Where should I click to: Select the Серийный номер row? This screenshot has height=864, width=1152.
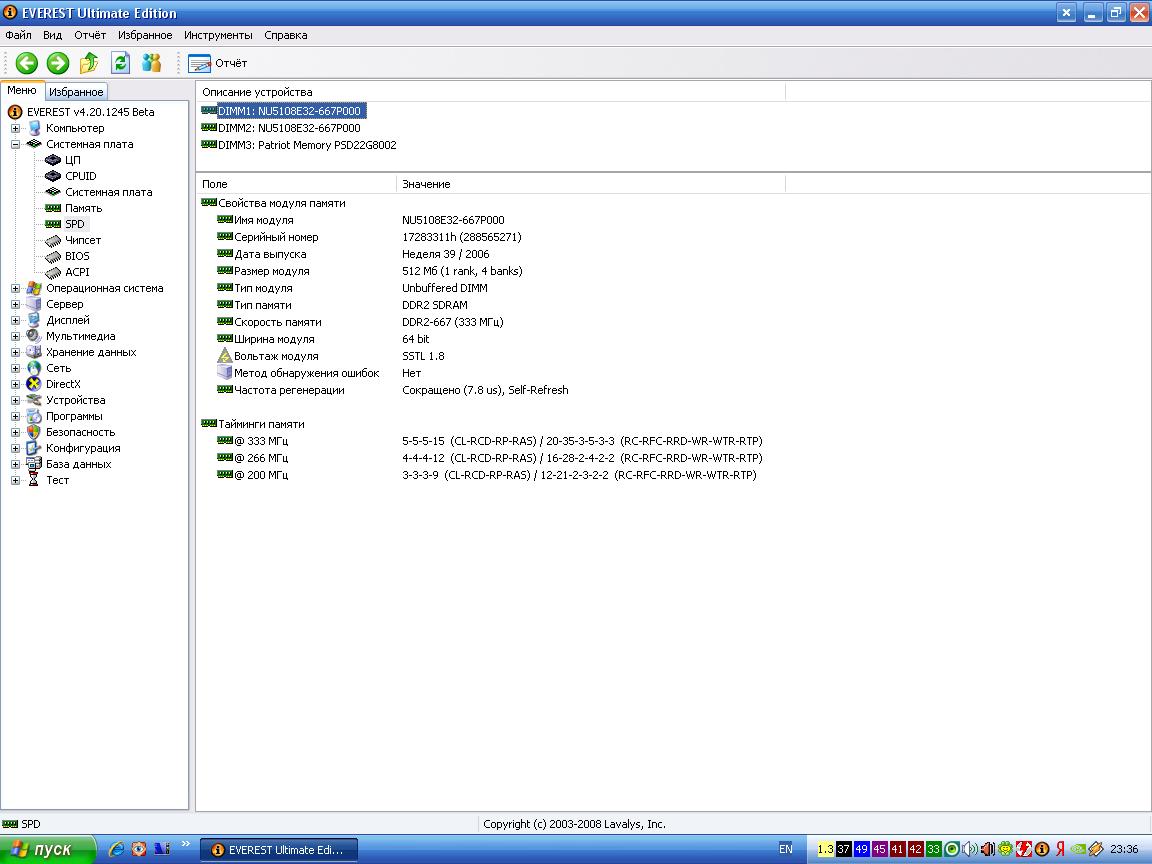click(368, 237)
